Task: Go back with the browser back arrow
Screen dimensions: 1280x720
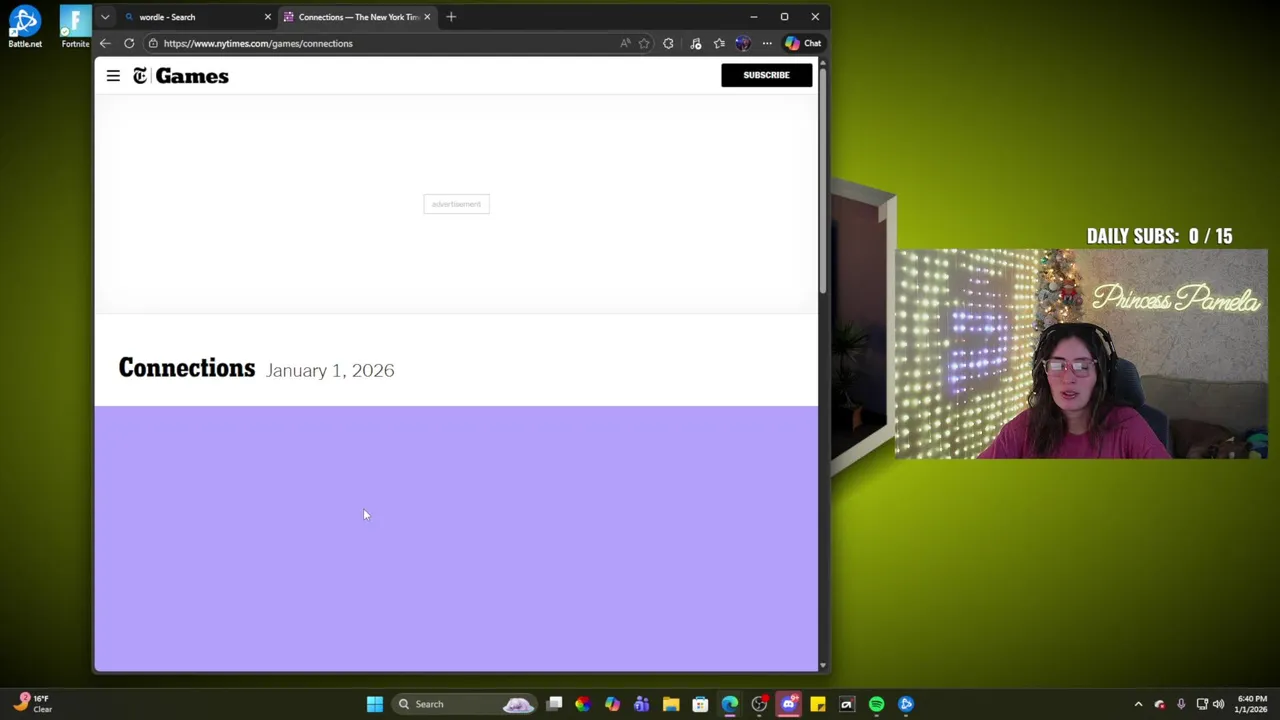Action: pyautogui.click(x=105, y=43)
